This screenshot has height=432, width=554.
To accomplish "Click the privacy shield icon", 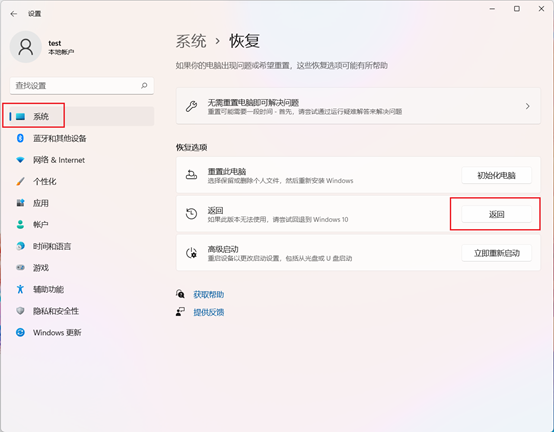I will pyautogui.click(x=20, y=311).
